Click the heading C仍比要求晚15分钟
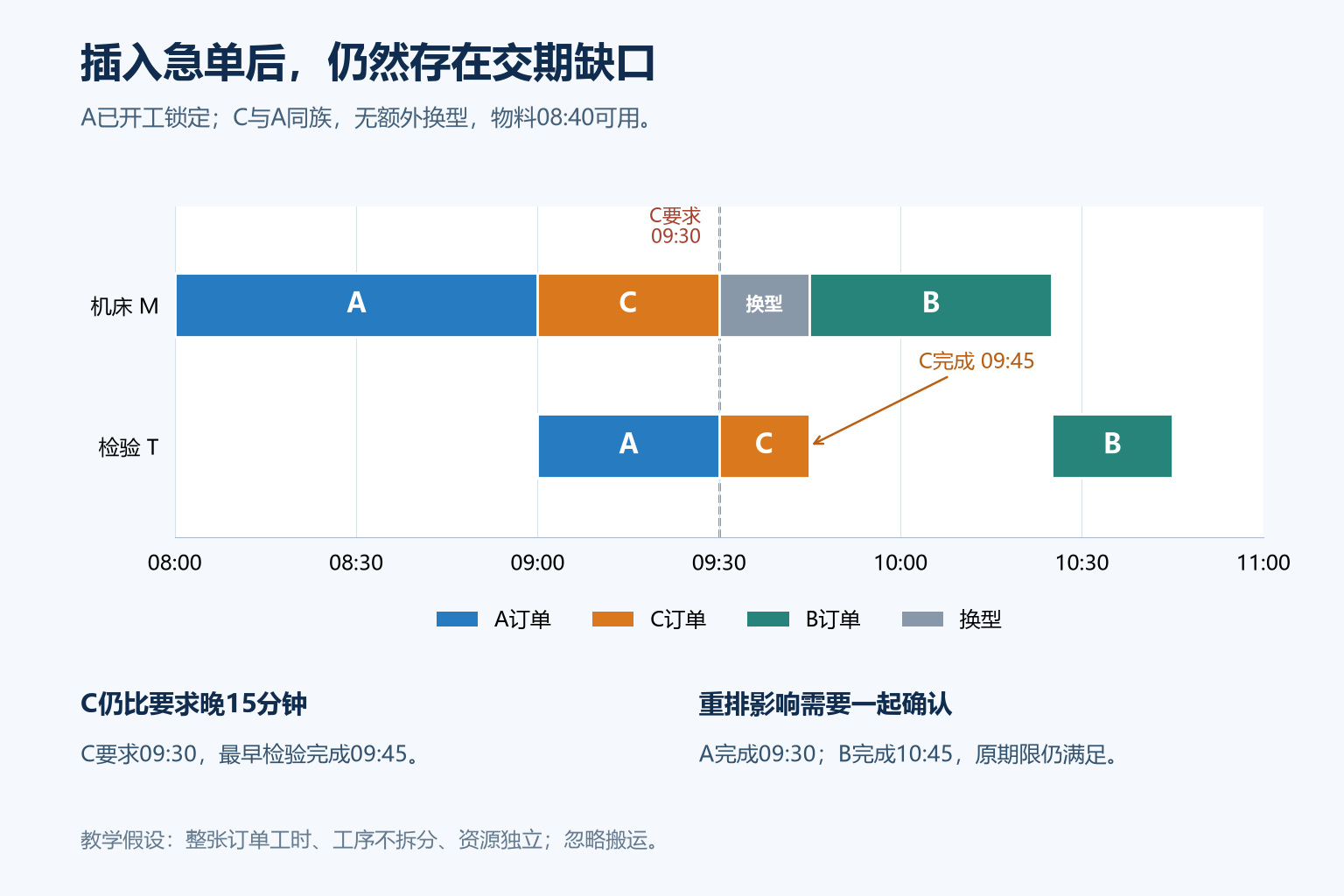1344x896 pixels. pyautogui.click(x=193, y=704)
